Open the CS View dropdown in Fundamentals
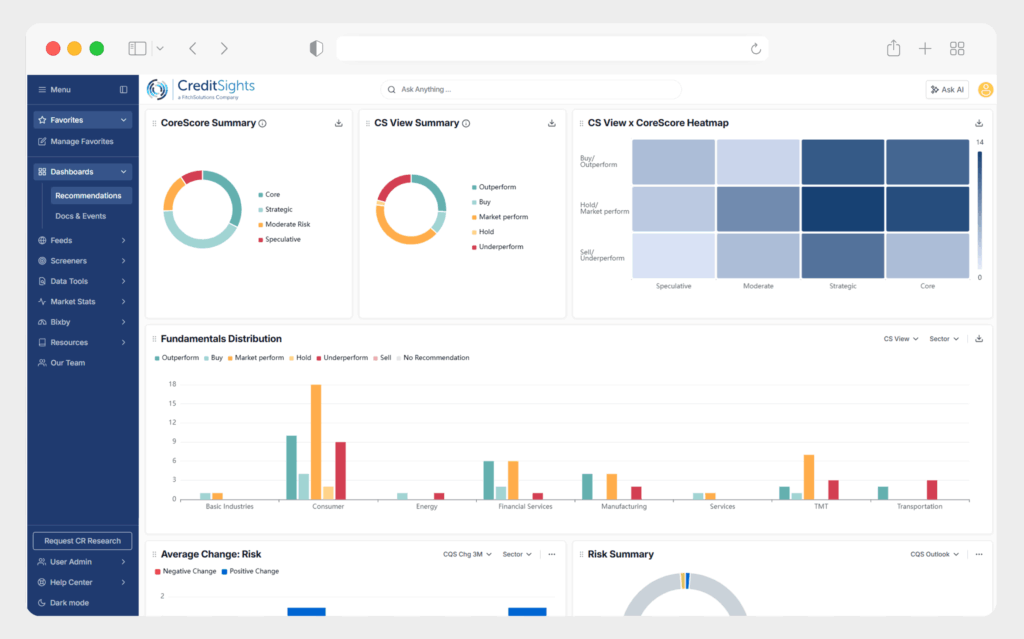1024x639 pixels. (x=900, y=339)
